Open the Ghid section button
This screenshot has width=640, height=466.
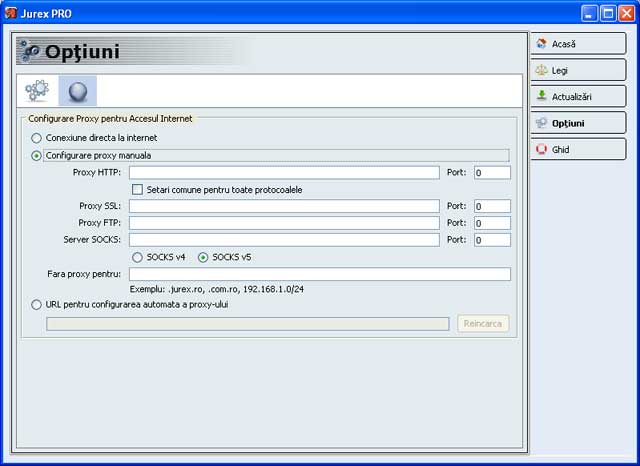click(578, 149)
